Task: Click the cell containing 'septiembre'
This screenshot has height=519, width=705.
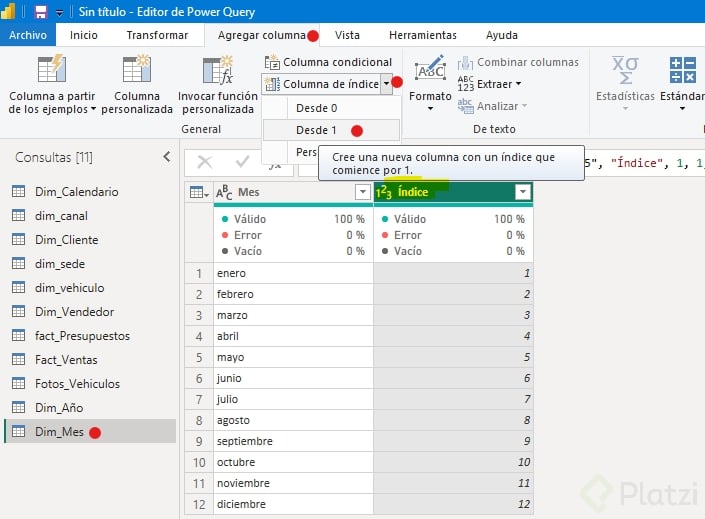Action: [x=293, y=441]
